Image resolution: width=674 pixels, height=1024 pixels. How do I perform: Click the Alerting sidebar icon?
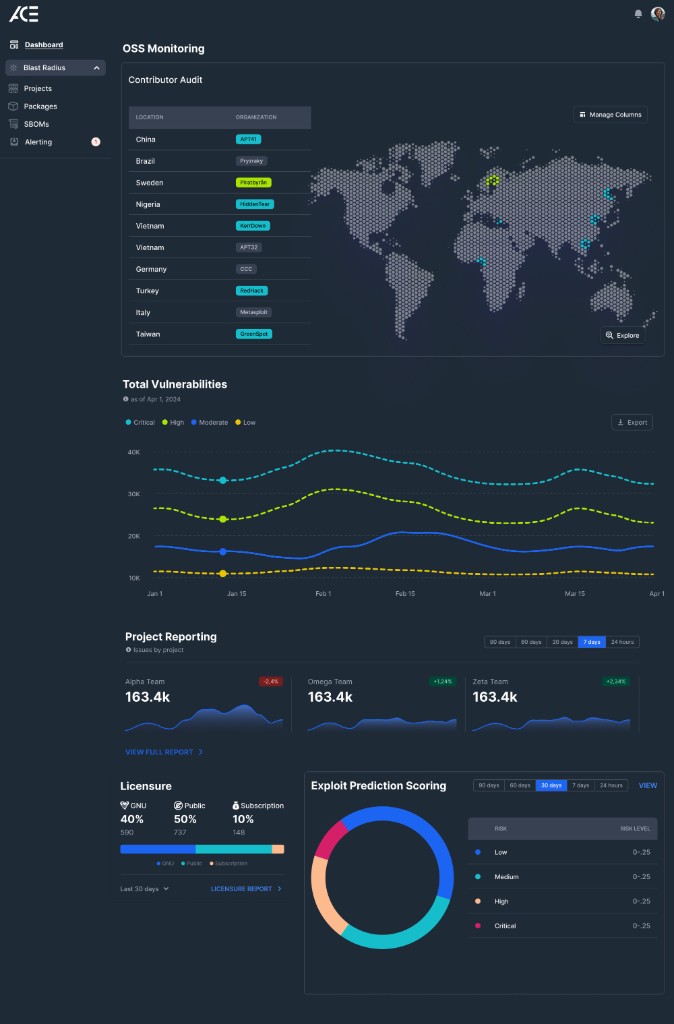[x=14, y=142]
